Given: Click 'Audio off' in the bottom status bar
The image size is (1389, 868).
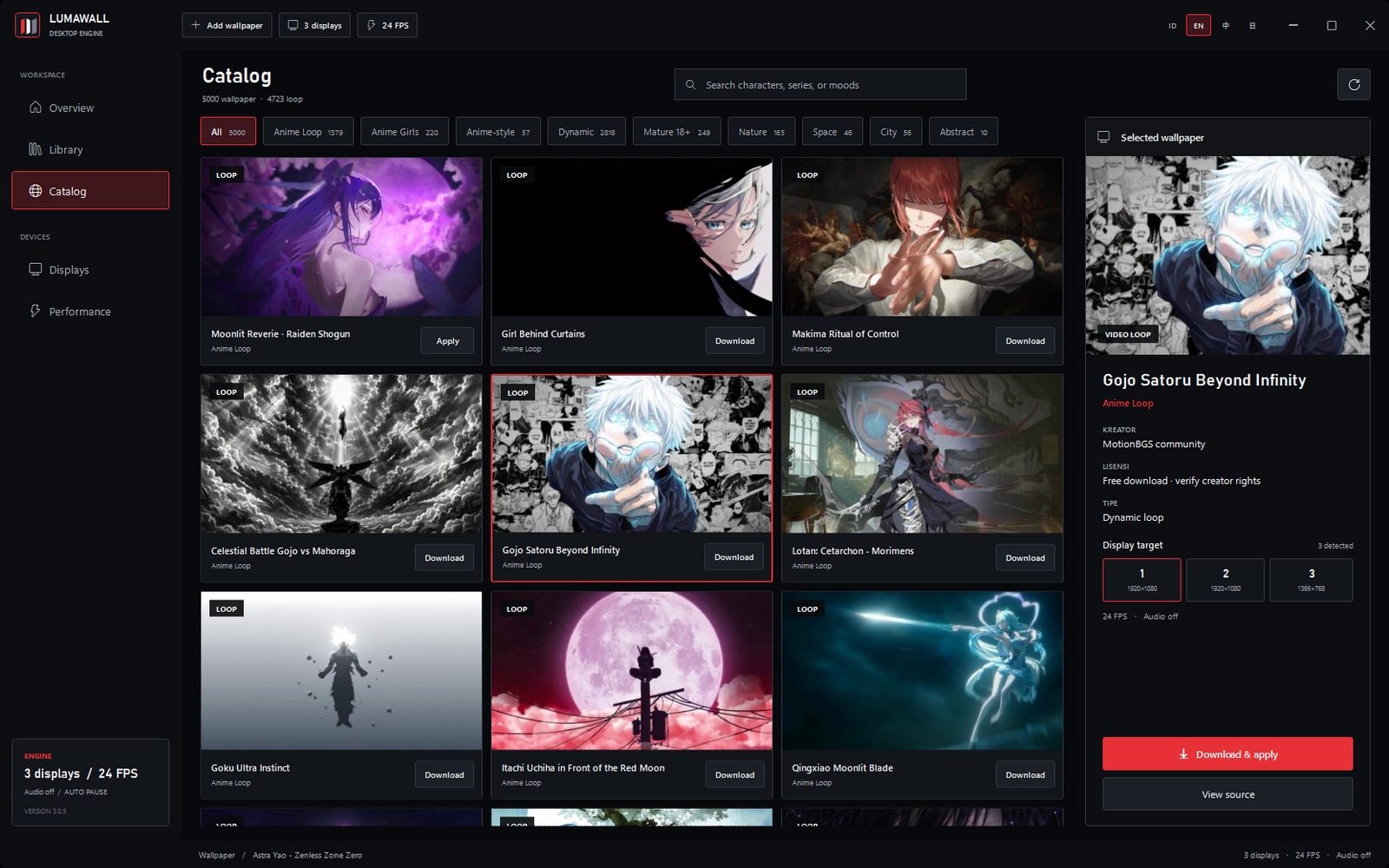Looking at the screenshot, I should coord(1353,855).
